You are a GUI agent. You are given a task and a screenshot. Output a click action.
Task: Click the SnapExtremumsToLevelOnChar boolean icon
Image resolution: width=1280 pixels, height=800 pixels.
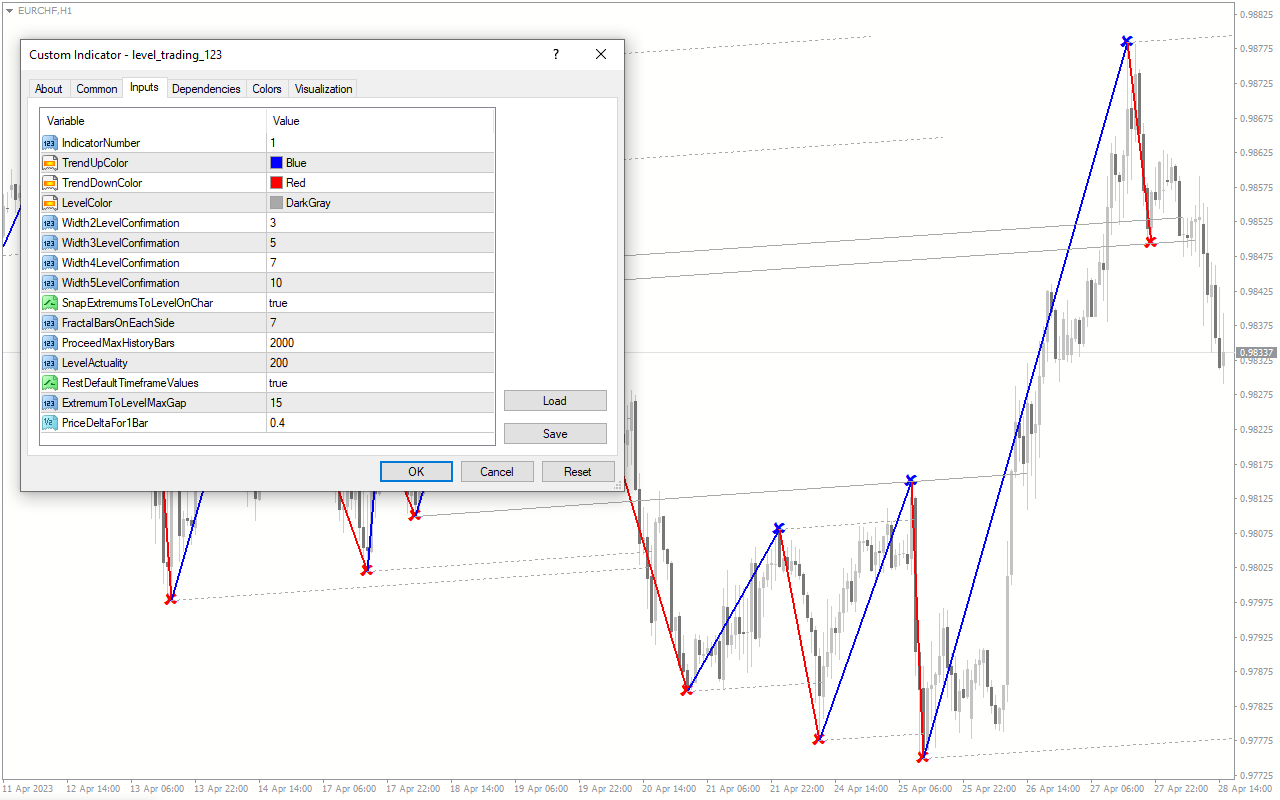tap(50, 303)
